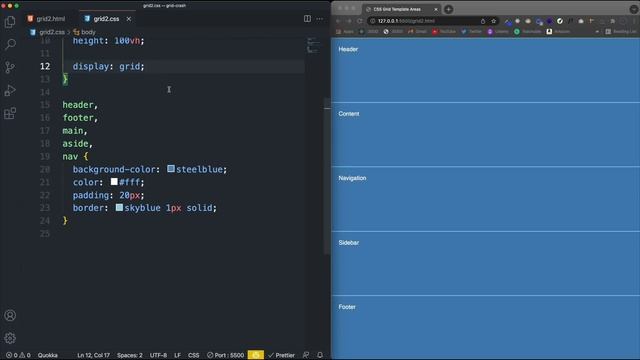Bookmark this page with star icon
Screen dimensions: 640x360
coord(493,21)
